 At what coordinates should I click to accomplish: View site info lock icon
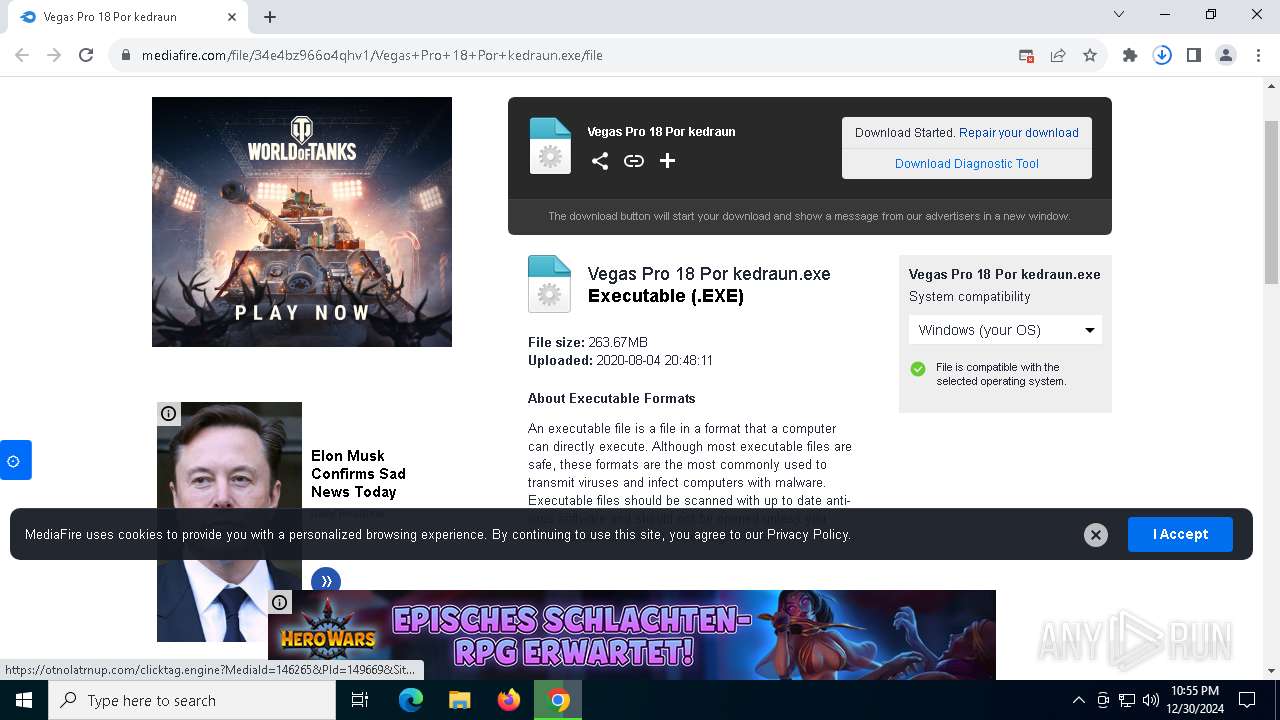click(x=126, y=55)
